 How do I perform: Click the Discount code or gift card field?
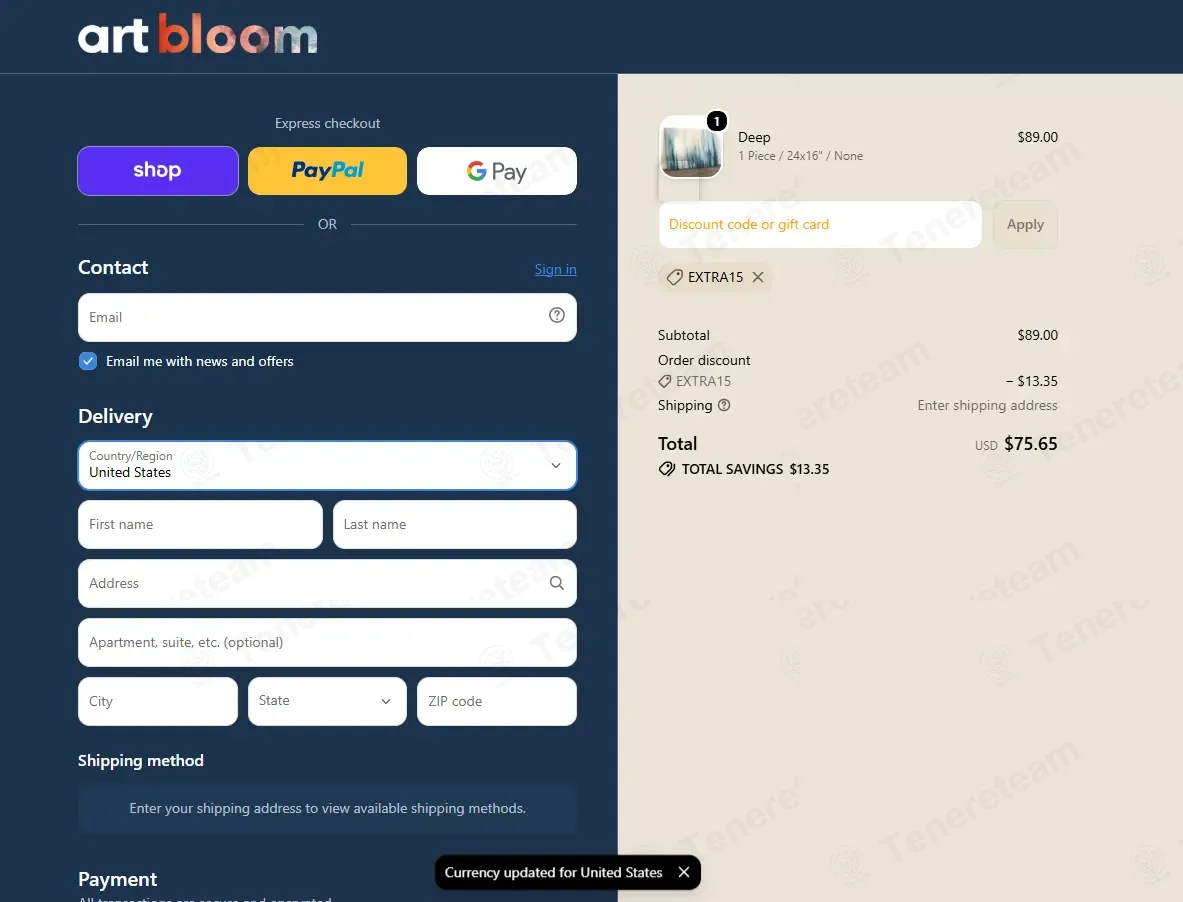820,224
